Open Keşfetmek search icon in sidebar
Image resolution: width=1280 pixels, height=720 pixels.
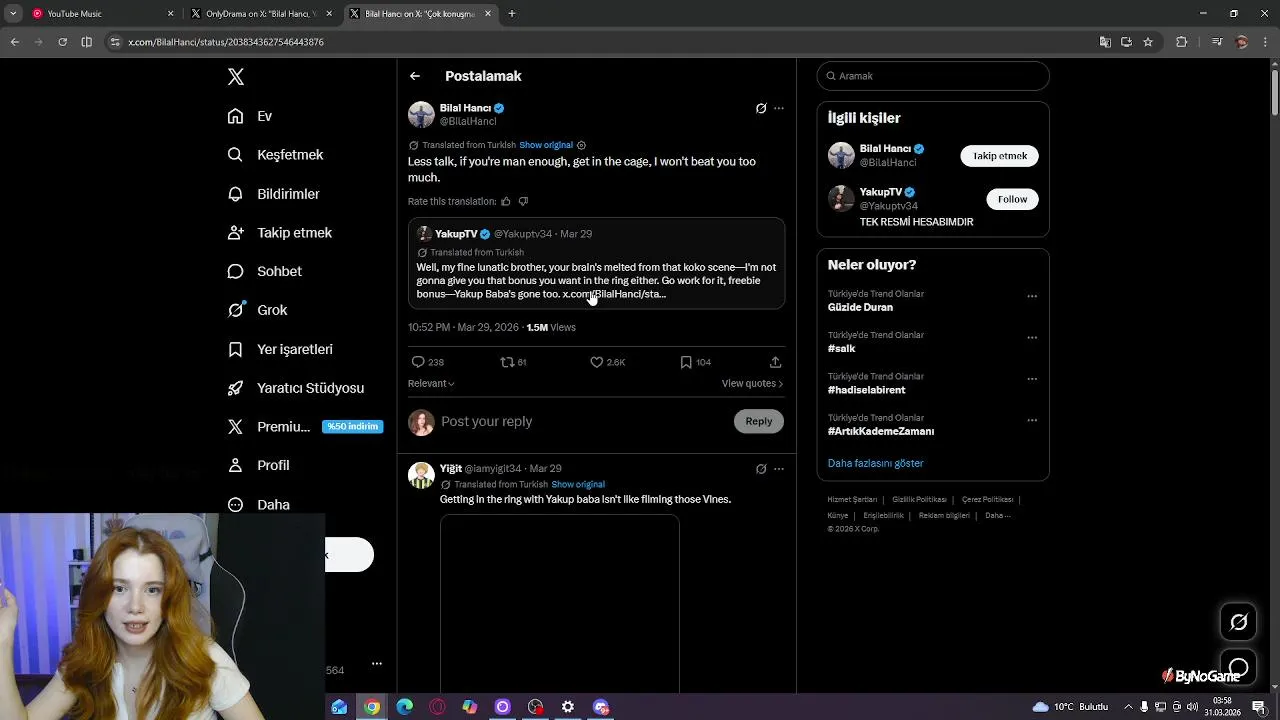[x=235, y=155]
